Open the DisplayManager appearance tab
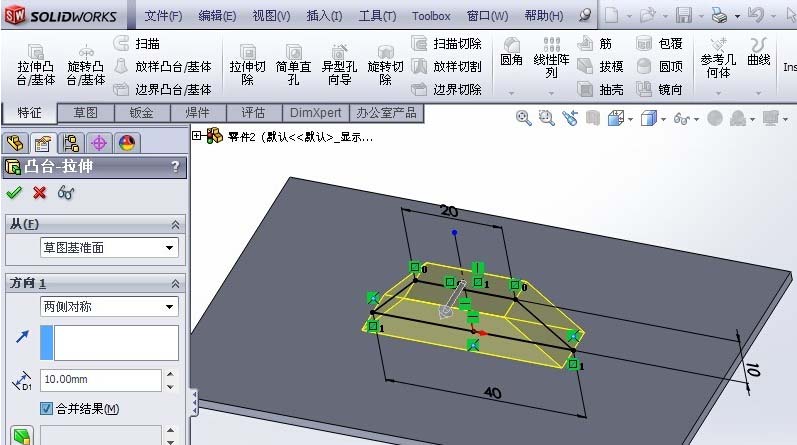This screenshot has width=797, height=445. [x=127, y=143]
